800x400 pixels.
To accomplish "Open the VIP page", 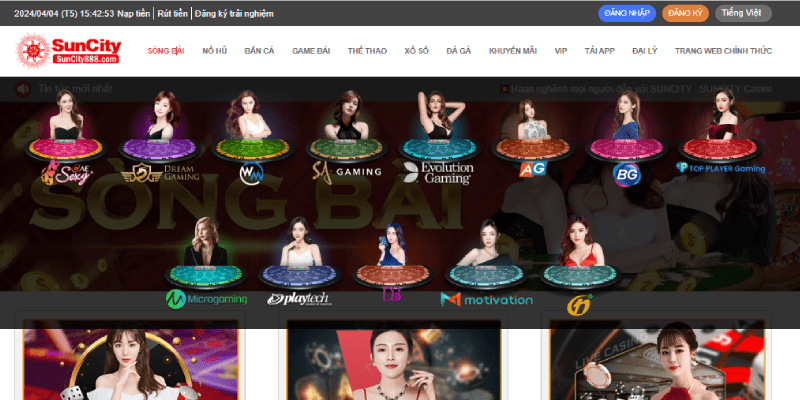I will click(x=561, y=51).
